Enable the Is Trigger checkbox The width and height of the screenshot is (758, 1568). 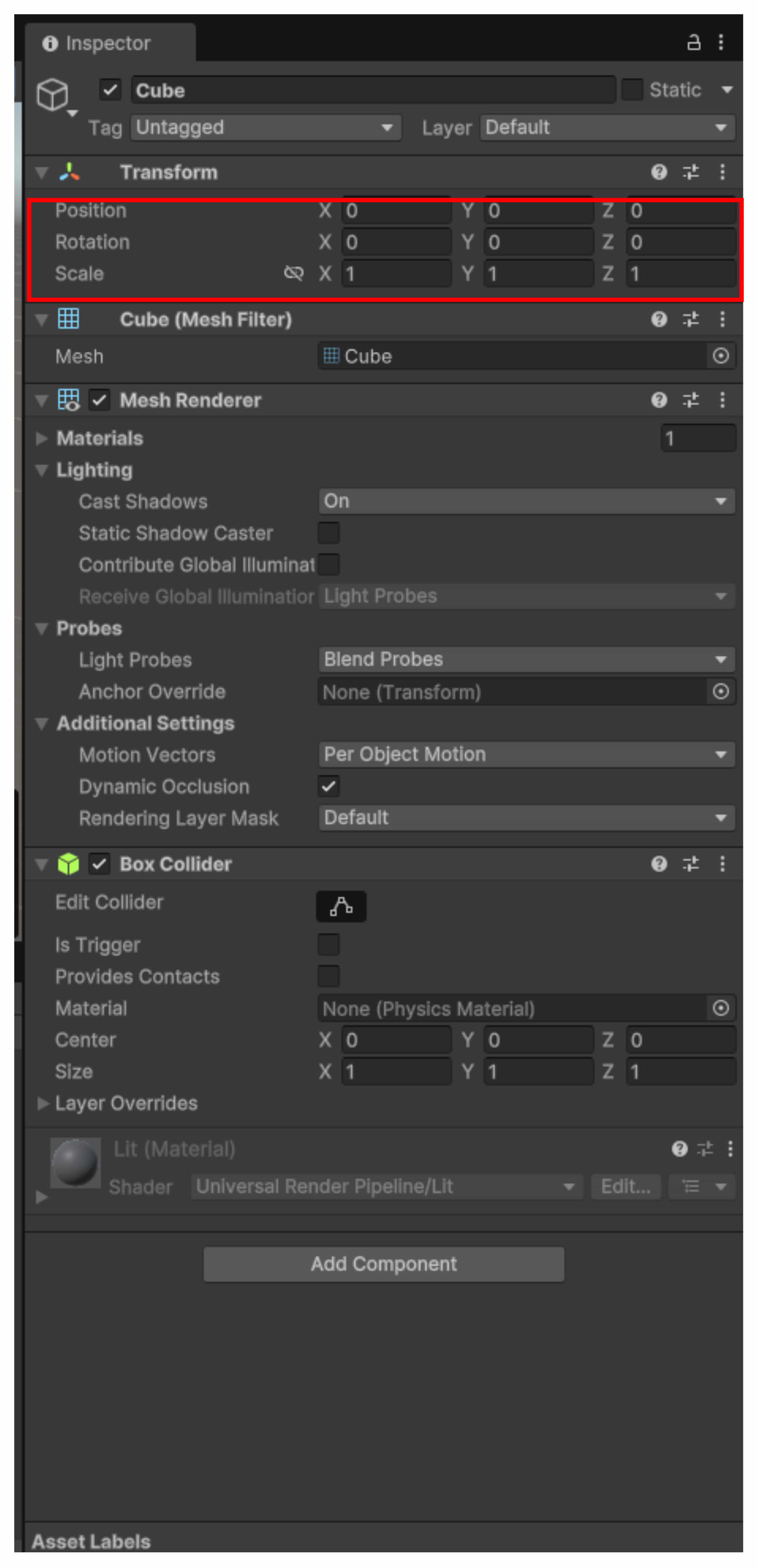[x=329, y=945]
